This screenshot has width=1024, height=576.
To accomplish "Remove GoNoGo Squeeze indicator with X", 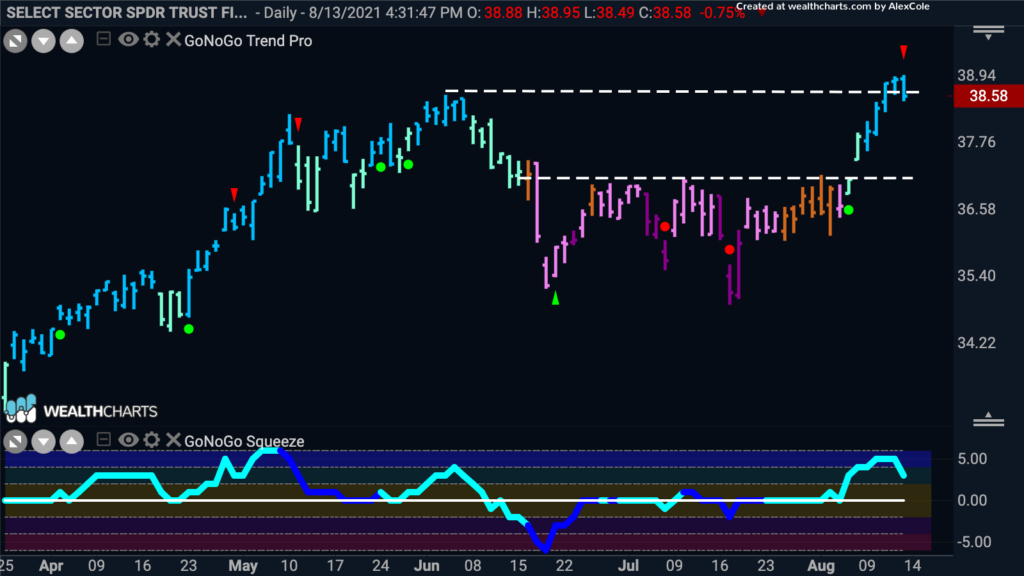I will click(173, 440).
